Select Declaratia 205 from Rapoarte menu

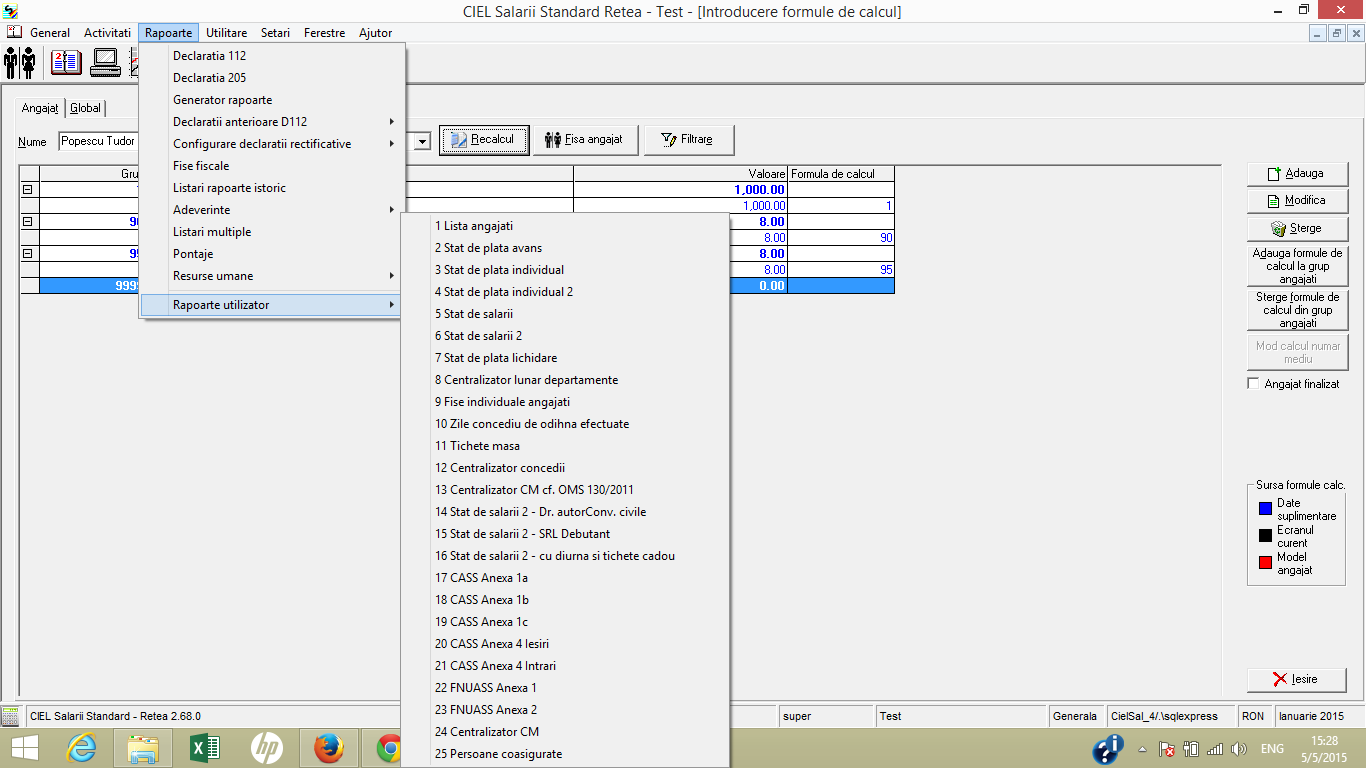pyautogui.click(x=273, y=78)
